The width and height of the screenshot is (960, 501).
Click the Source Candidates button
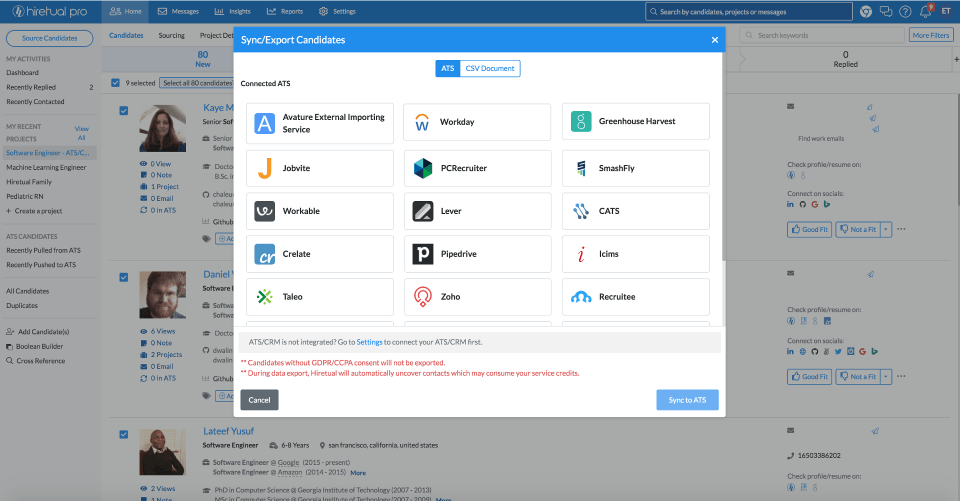click(x=50, y=38)
